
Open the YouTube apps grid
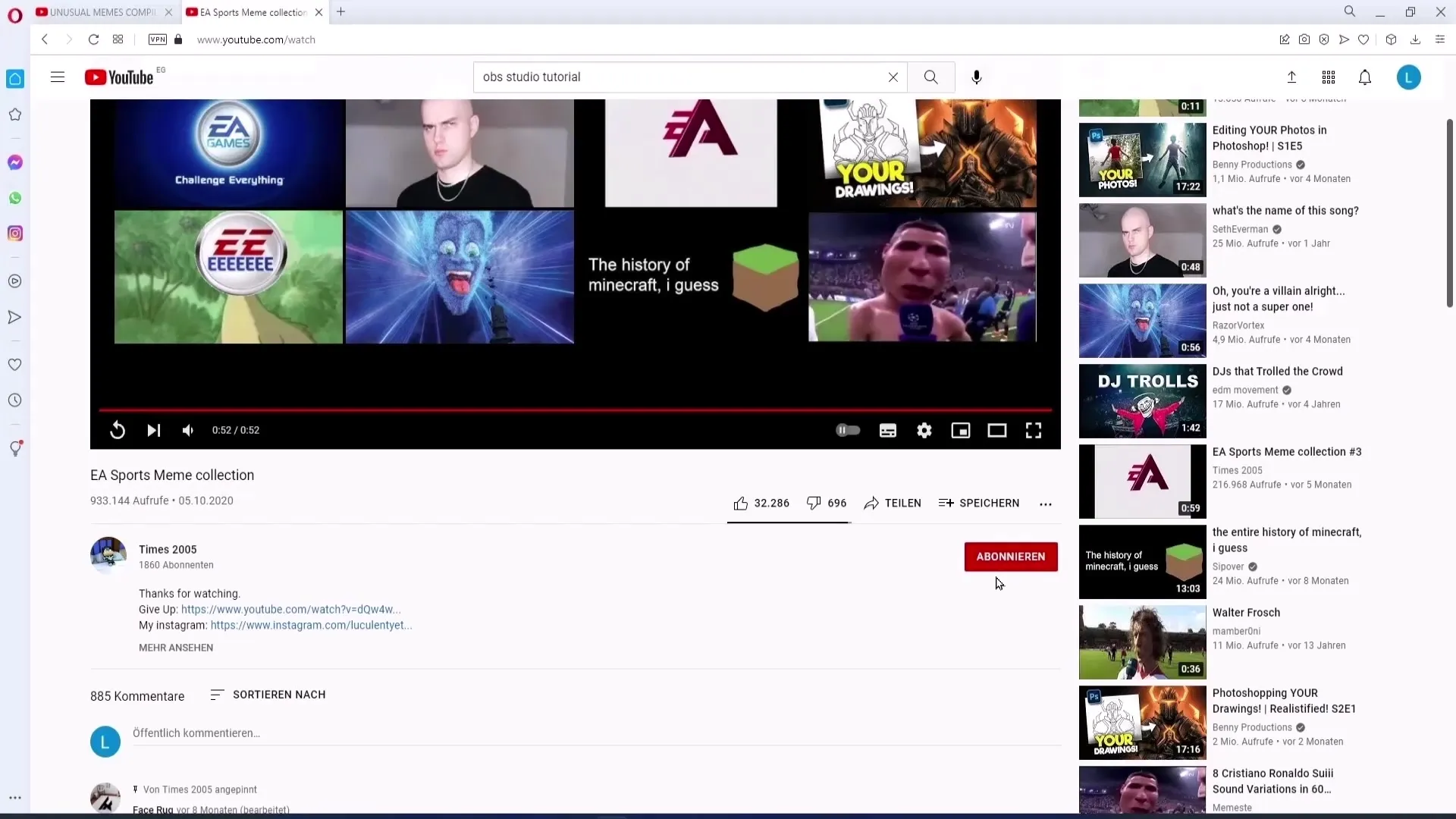(x=1329, y=77)
